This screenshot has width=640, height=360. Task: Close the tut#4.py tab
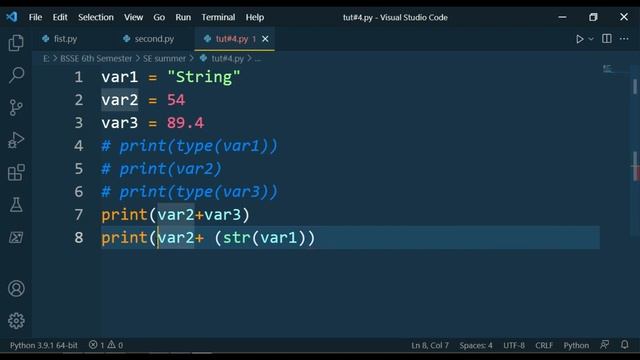265,39
